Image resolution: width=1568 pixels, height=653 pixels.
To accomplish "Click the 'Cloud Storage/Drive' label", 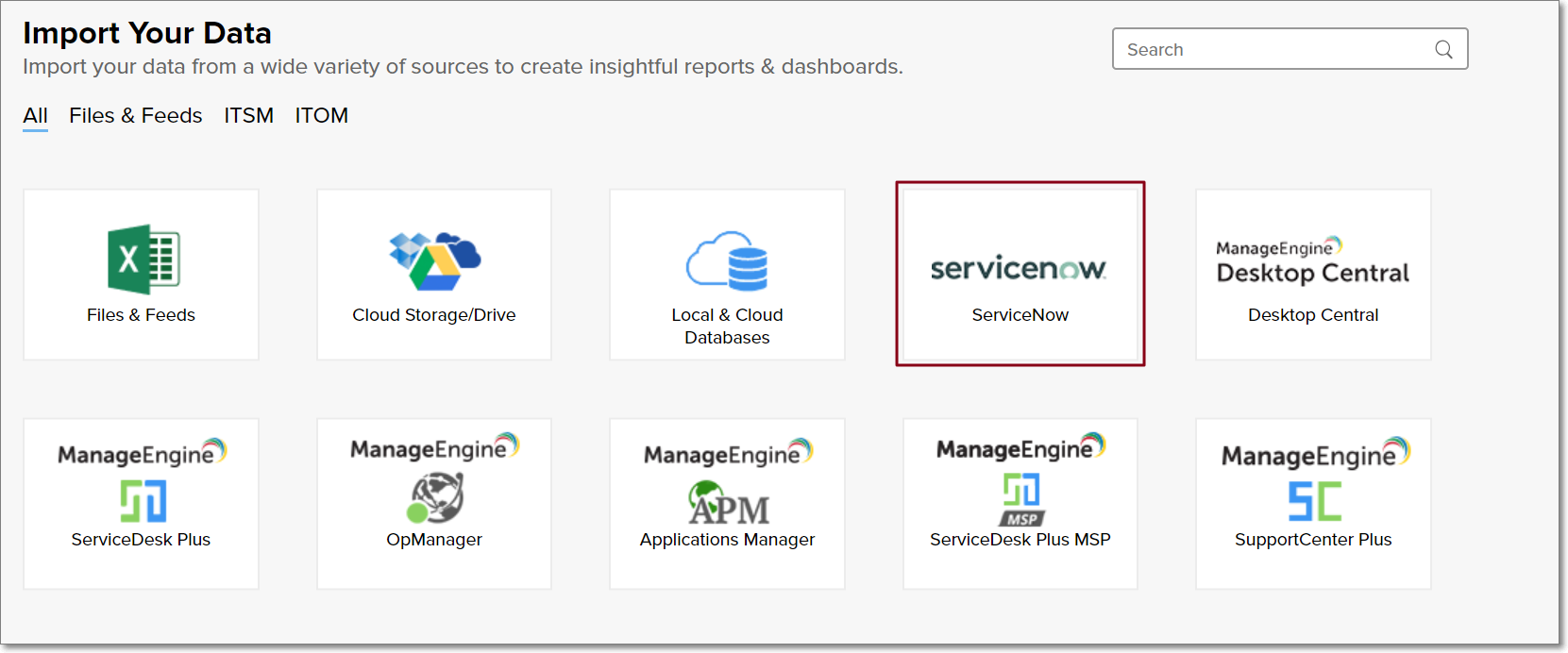I will [434, 315].
